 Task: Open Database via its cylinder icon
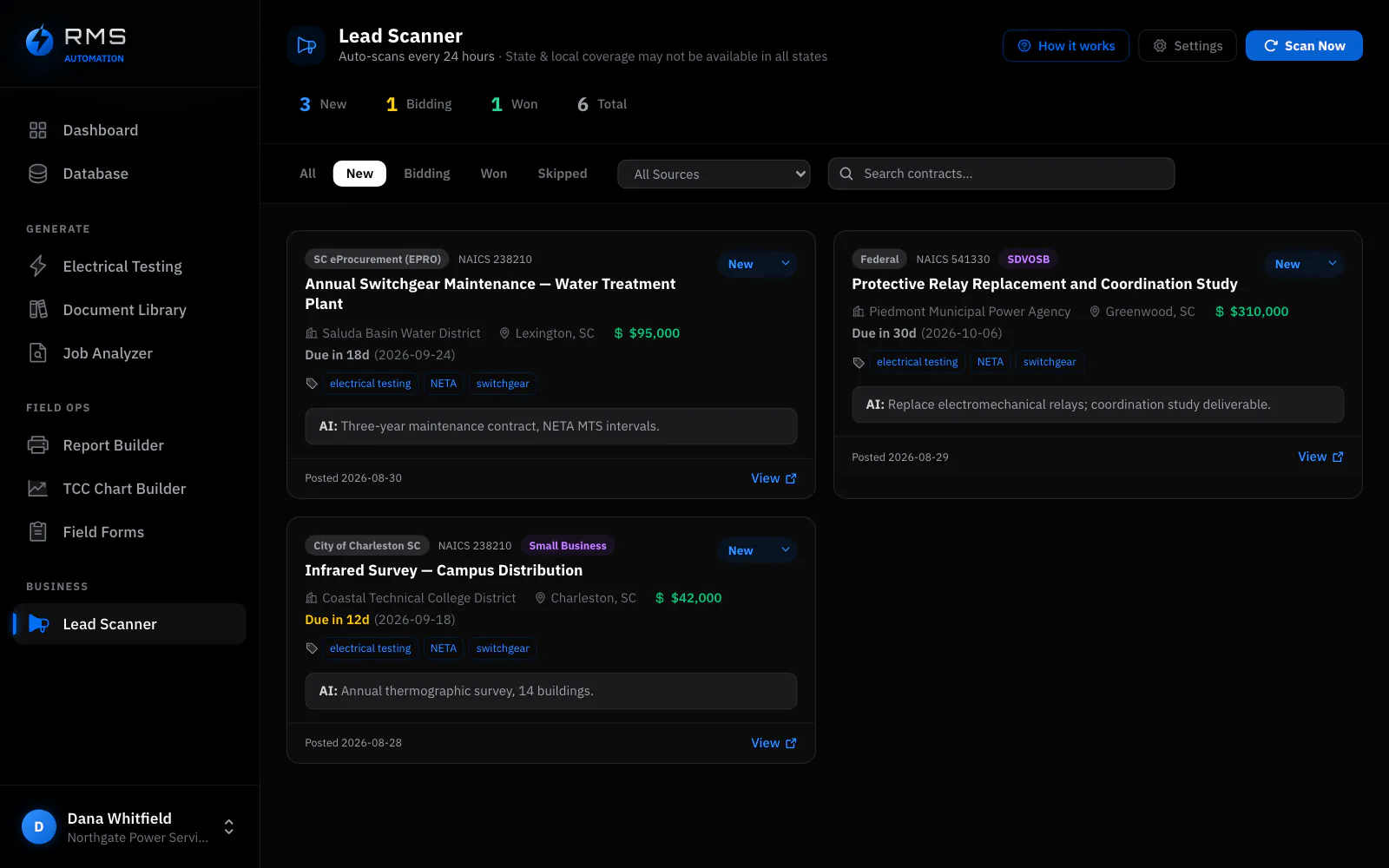(x=37, y=174)
